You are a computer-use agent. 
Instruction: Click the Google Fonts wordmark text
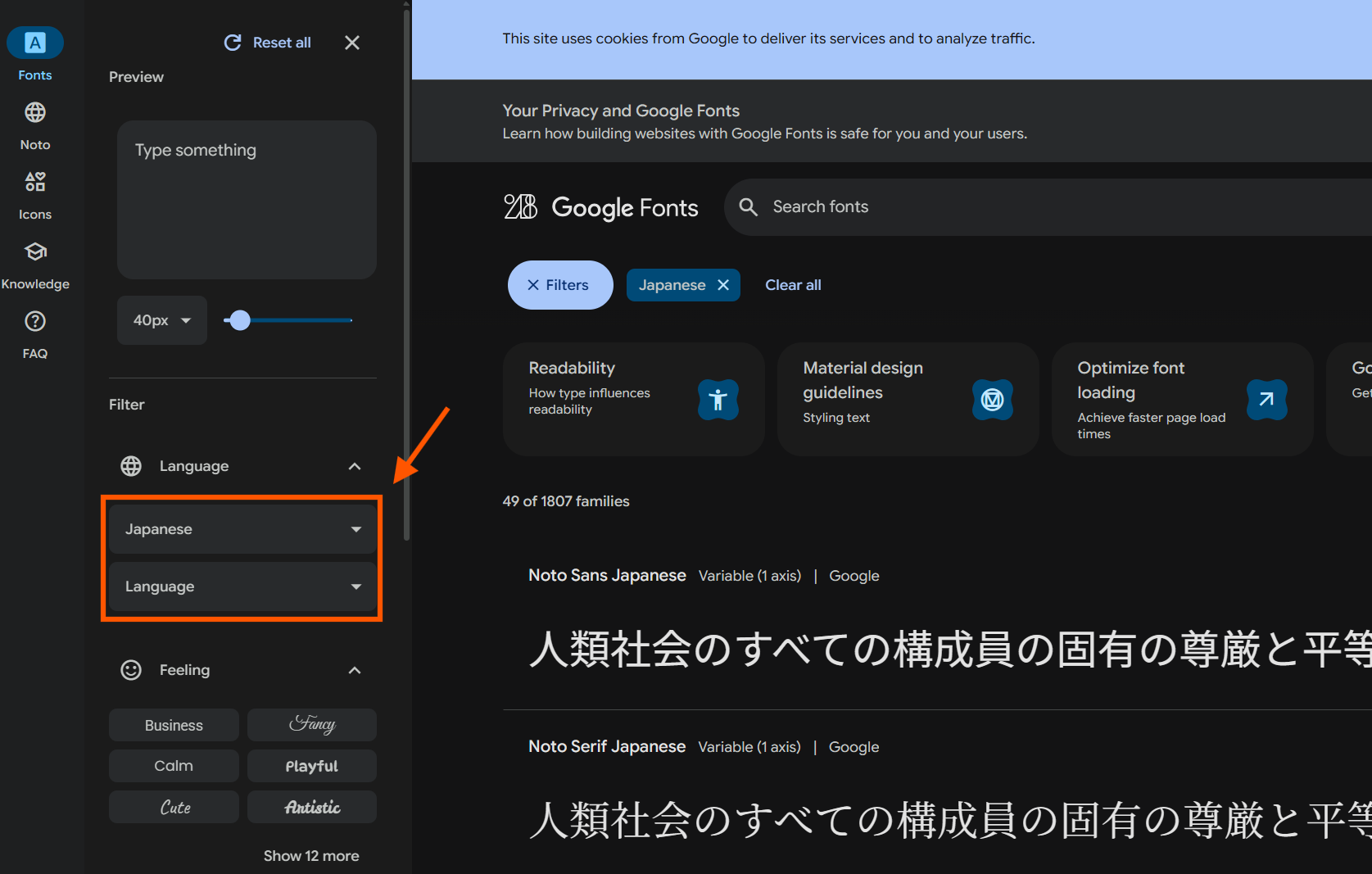[625, 208]
